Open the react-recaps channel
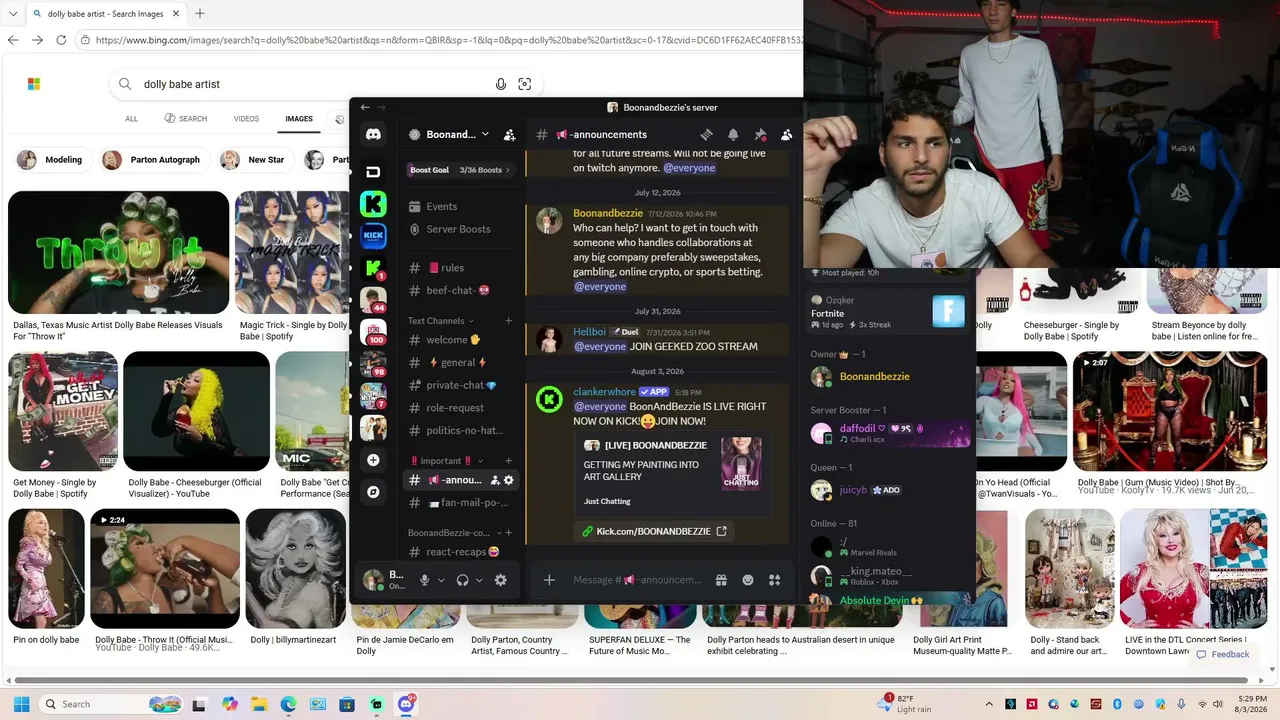1280x720 pixels. click(461, 552)
